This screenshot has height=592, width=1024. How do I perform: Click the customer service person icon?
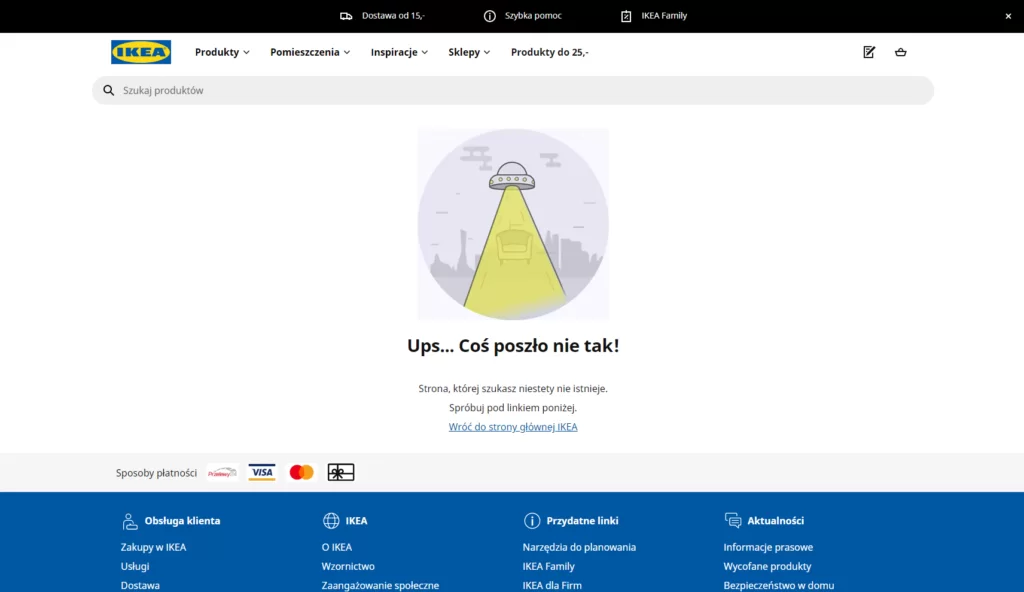pyautogui.click(x=130, y=521)
